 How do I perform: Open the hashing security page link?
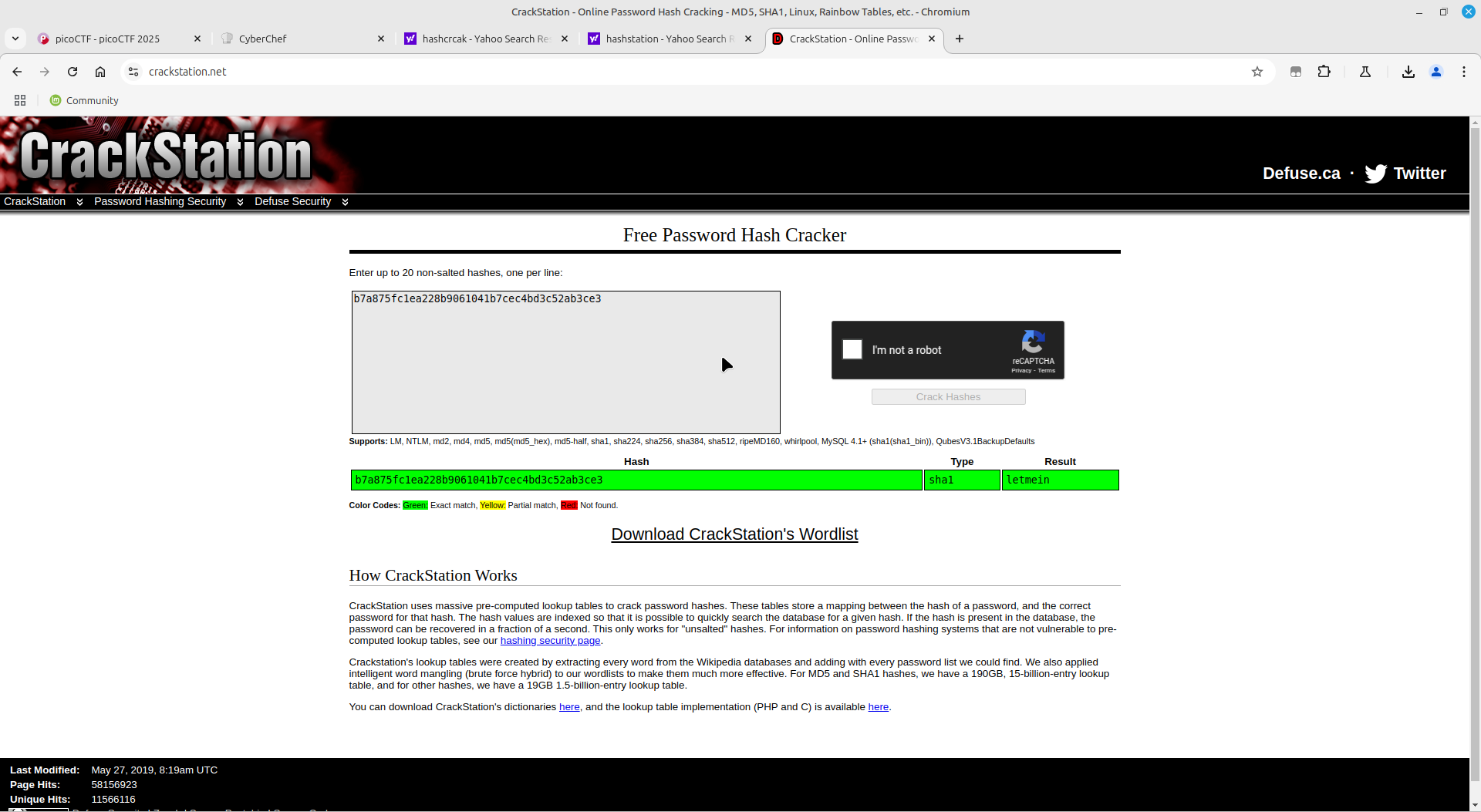pos(550,641)
